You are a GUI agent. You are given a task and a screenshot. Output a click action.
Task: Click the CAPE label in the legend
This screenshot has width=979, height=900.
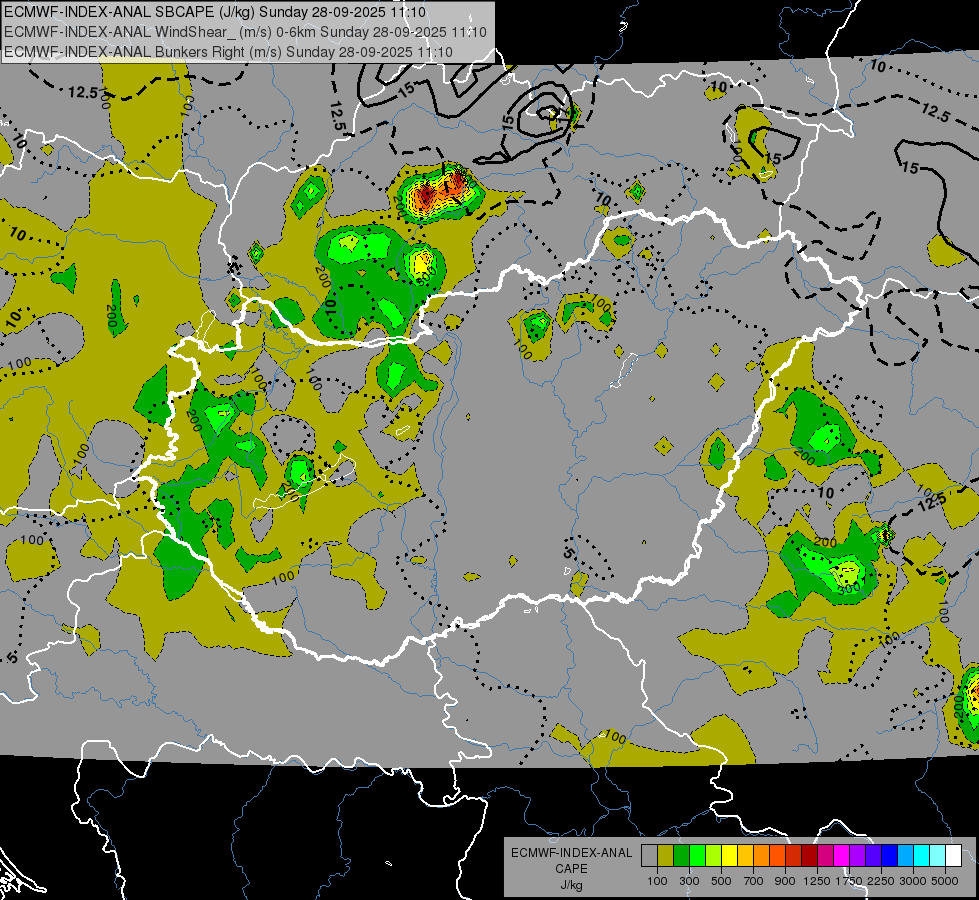(x=571, y=868)
